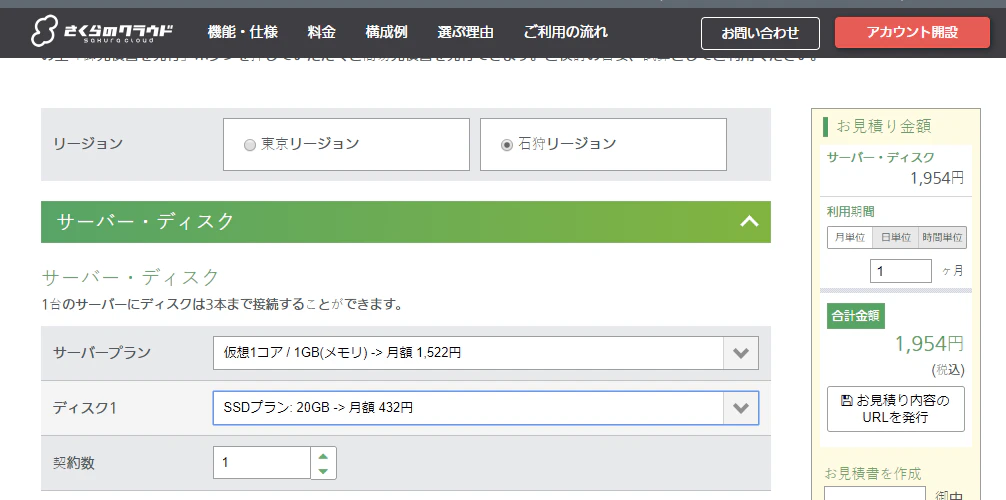Click the Sakura Cloud logo
This screenshot has width=1006, height=500.
click(x=101, y=31)
